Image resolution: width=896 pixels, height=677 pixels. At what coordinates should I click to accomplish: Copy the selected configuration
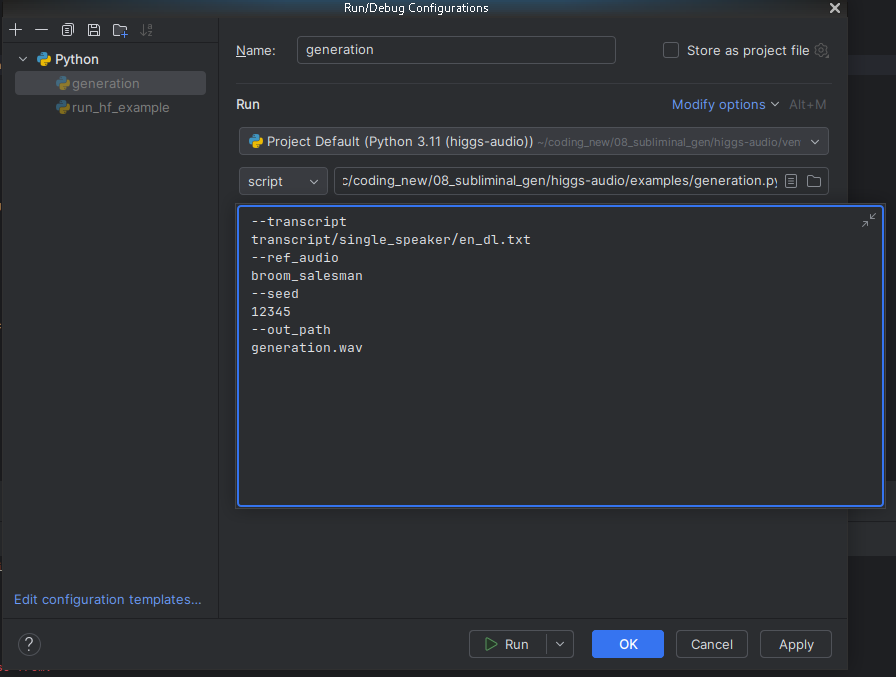[x=68, y=30]
